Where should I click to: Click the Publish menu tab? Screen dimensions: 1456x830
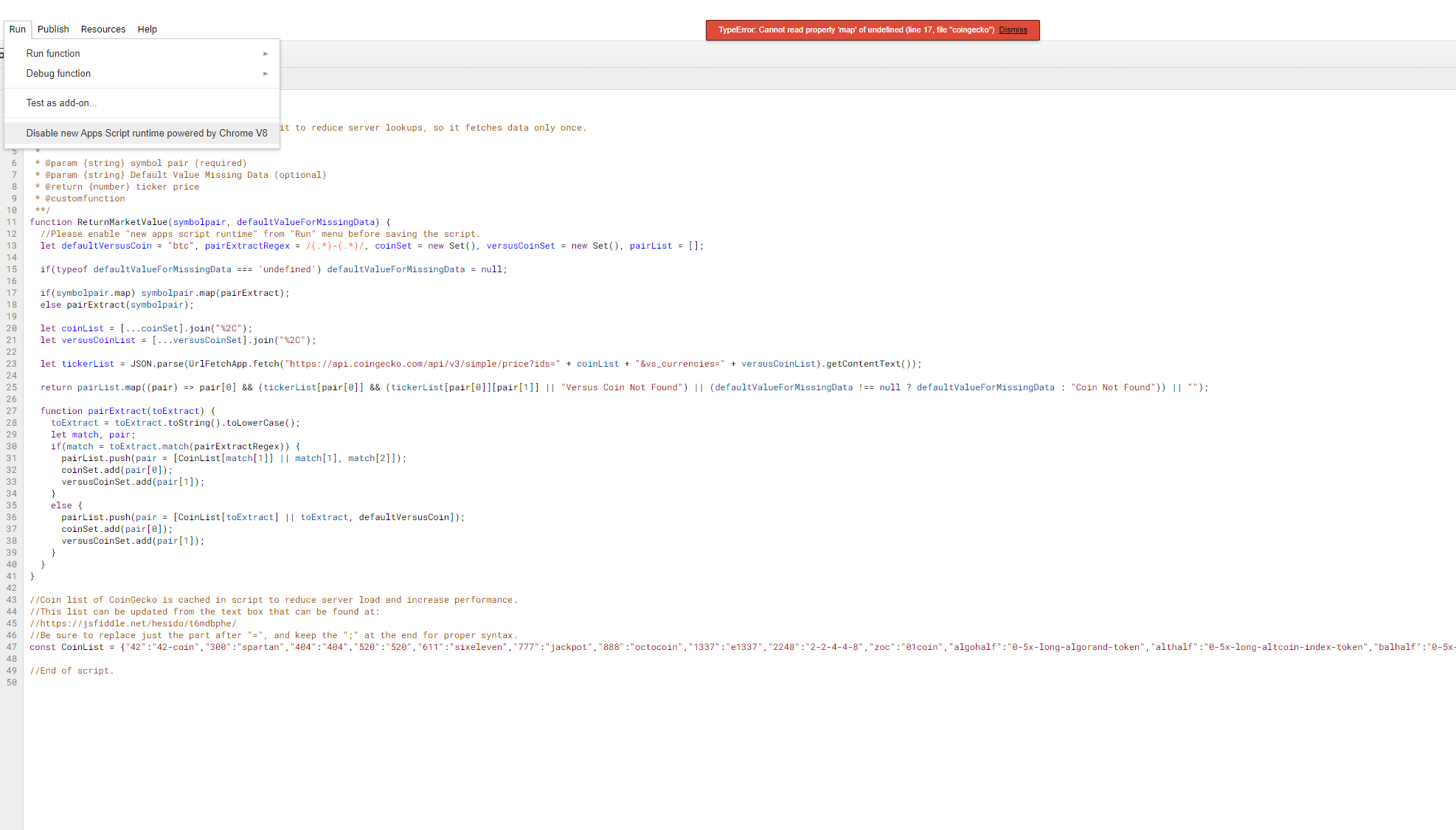52,29
